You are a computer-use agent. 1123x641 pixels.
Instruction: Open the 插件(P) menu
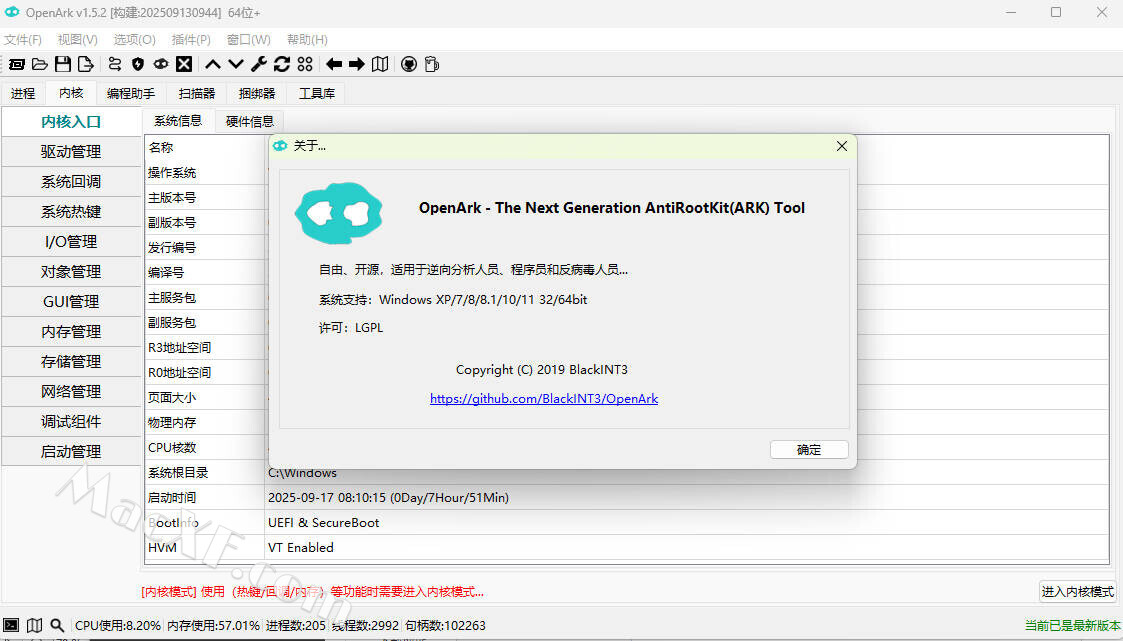191,40
